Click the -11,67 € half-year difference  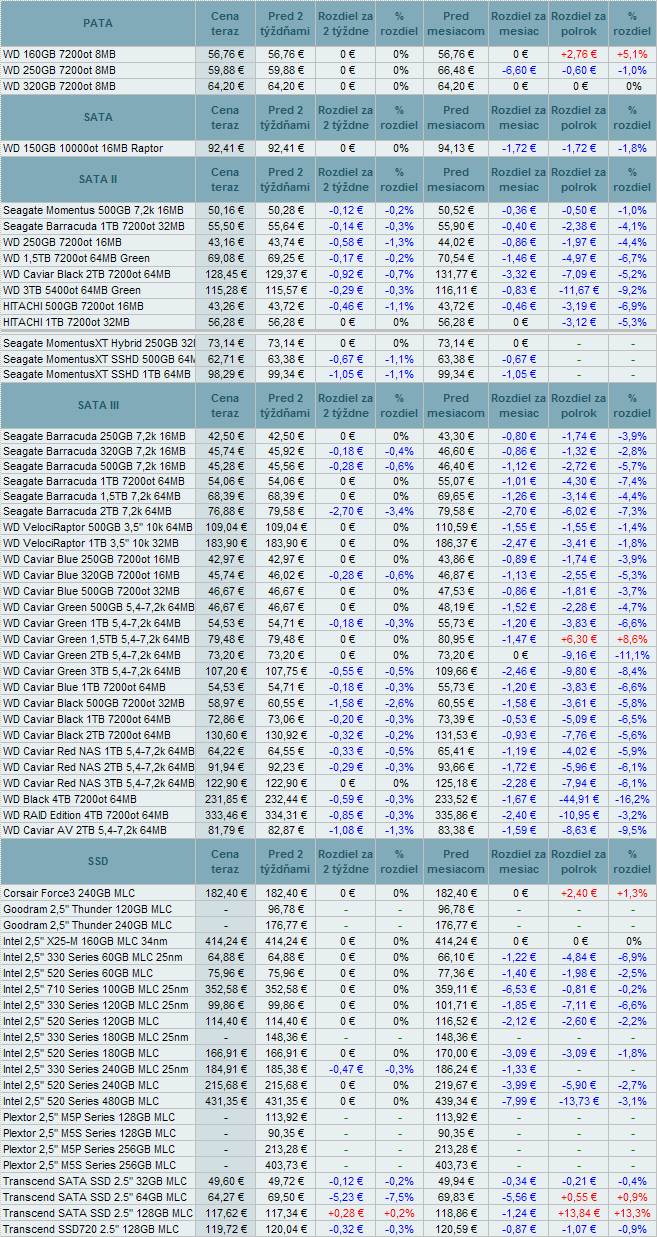click(x=578, y=290)
